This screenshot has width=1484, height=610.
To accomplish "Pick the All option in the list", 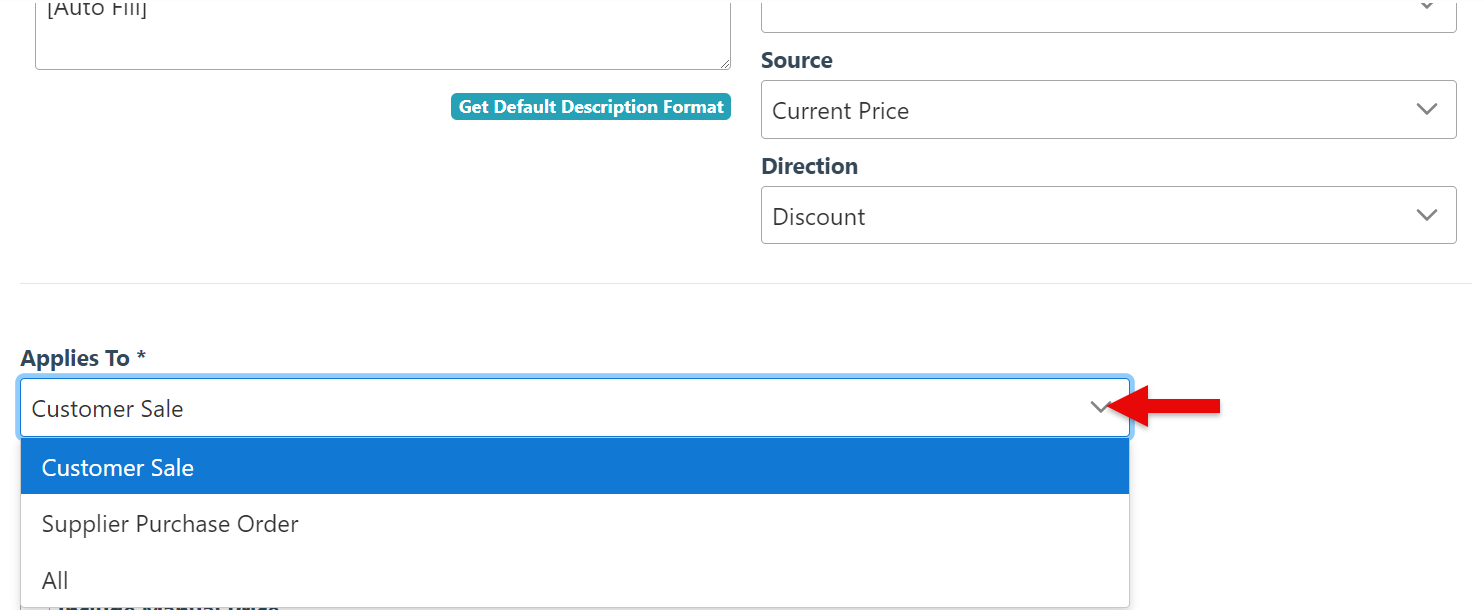I will click(574, 580).
